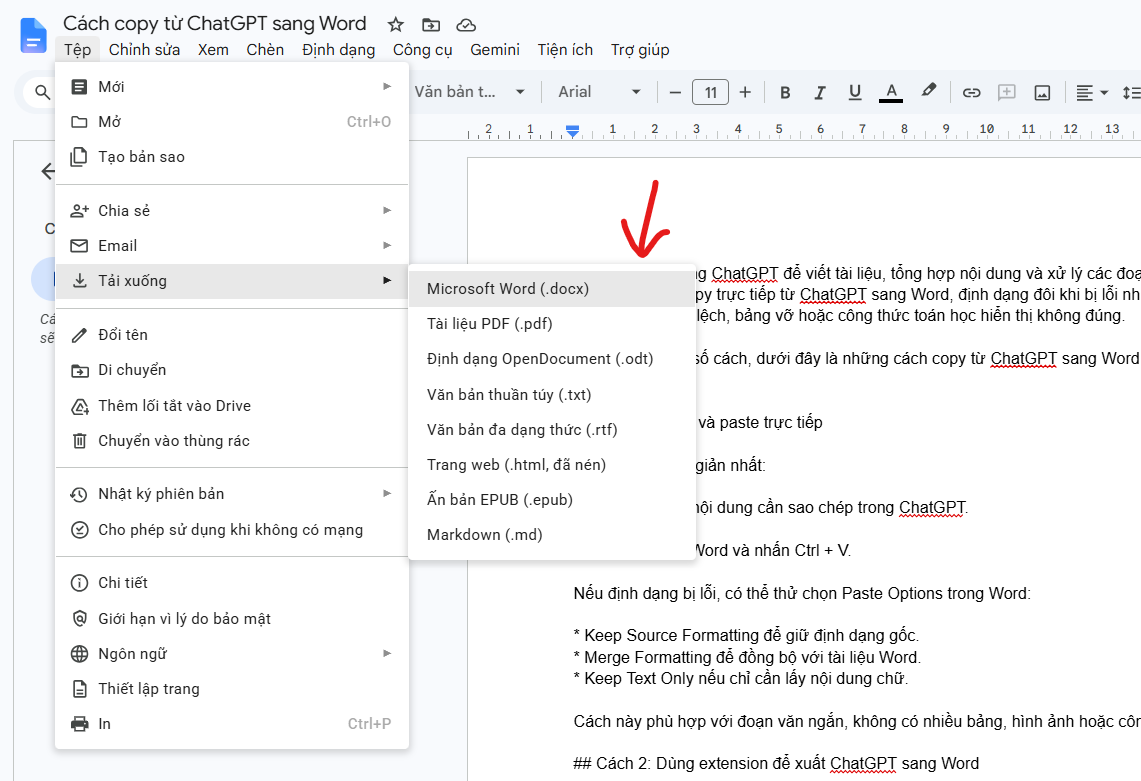Screen dimensions: 1141x781
Task: Click the search magnifier icon in toolbar
Action: coord(43,92)
